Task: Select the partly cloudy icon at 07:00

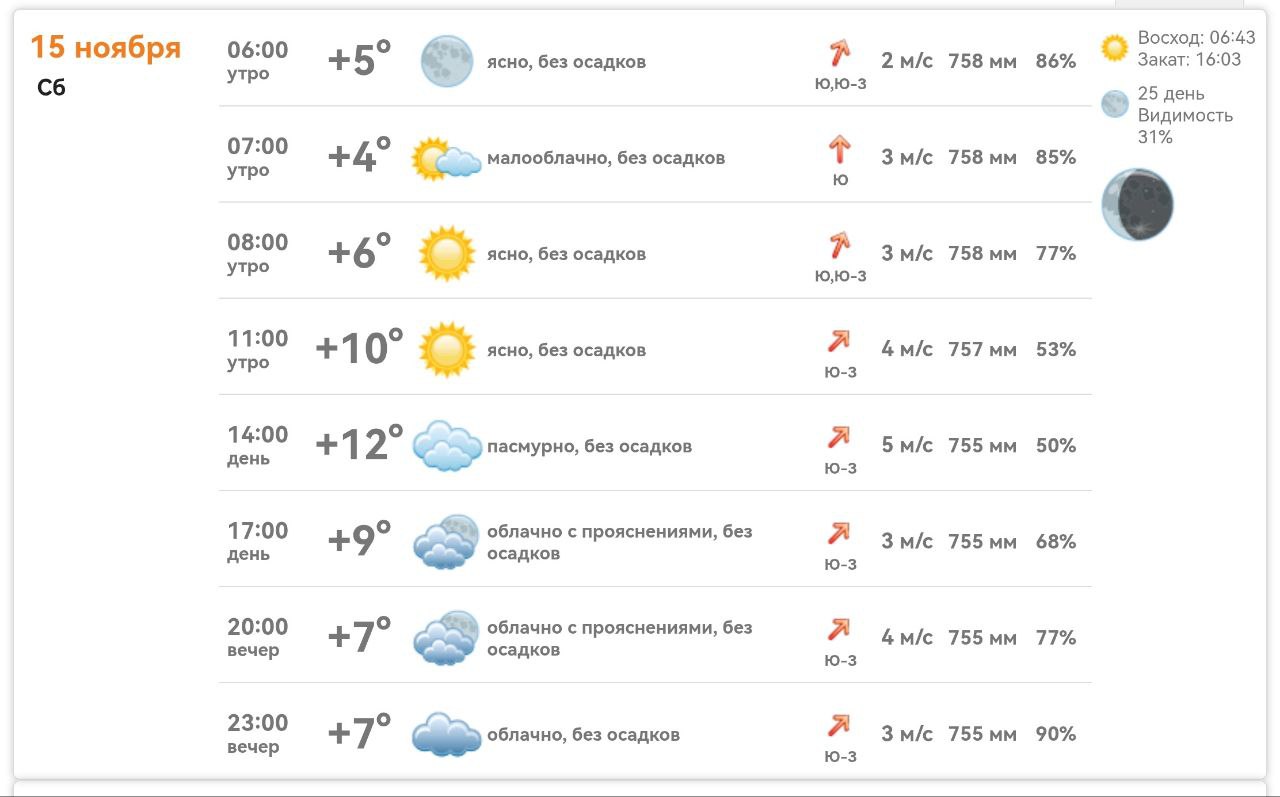Action: click(x=444, y=157)
